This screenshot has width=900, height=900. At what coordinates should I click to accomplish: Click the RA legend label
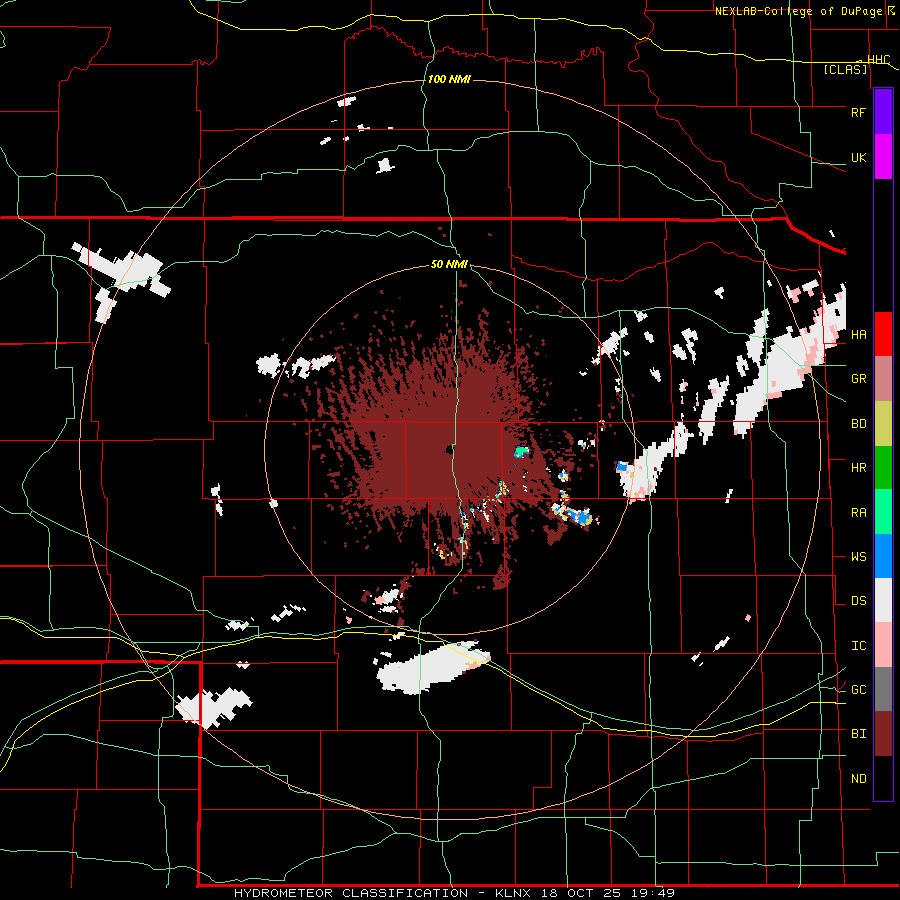(858, 512)
